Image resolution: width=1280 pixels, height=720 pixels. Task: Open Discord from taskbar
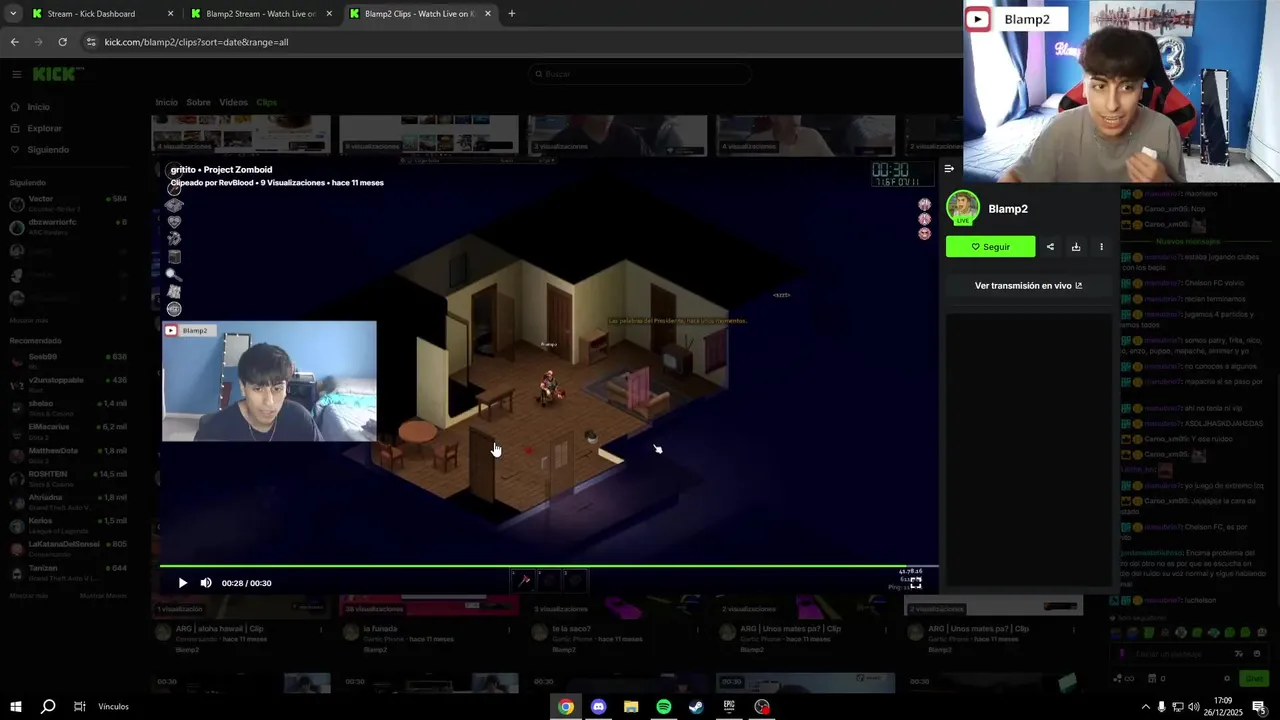click(x=598, y=707)
